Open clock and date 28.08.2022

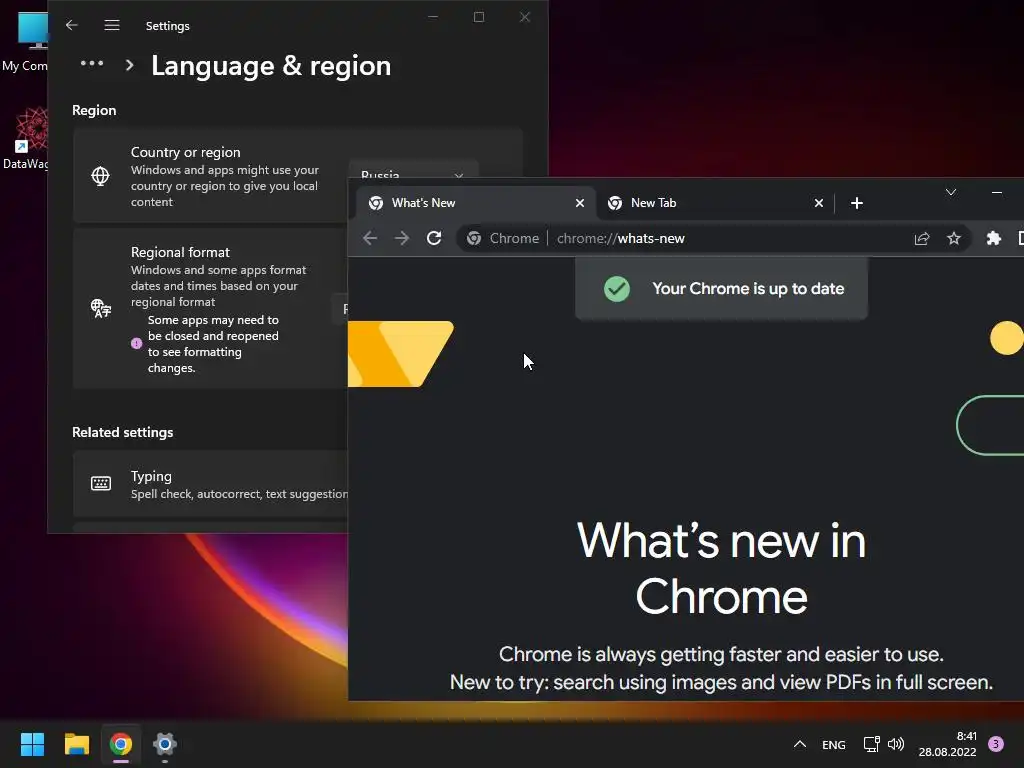(x=948, y=744)
